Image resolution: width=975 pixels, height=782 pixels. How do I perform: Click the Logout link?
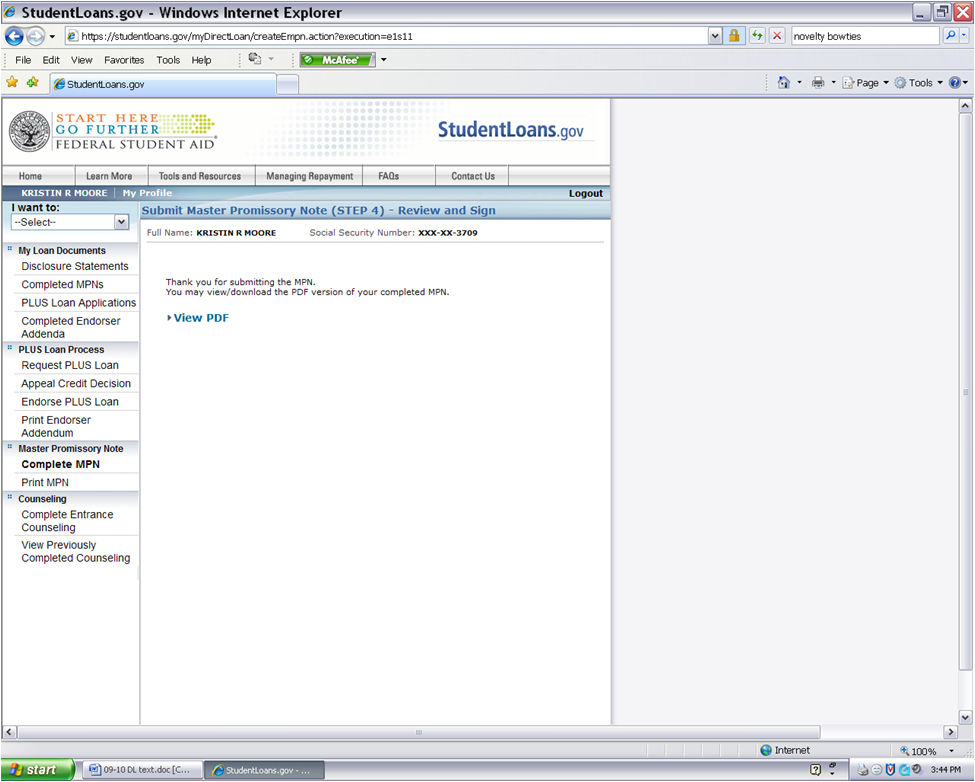585,193
